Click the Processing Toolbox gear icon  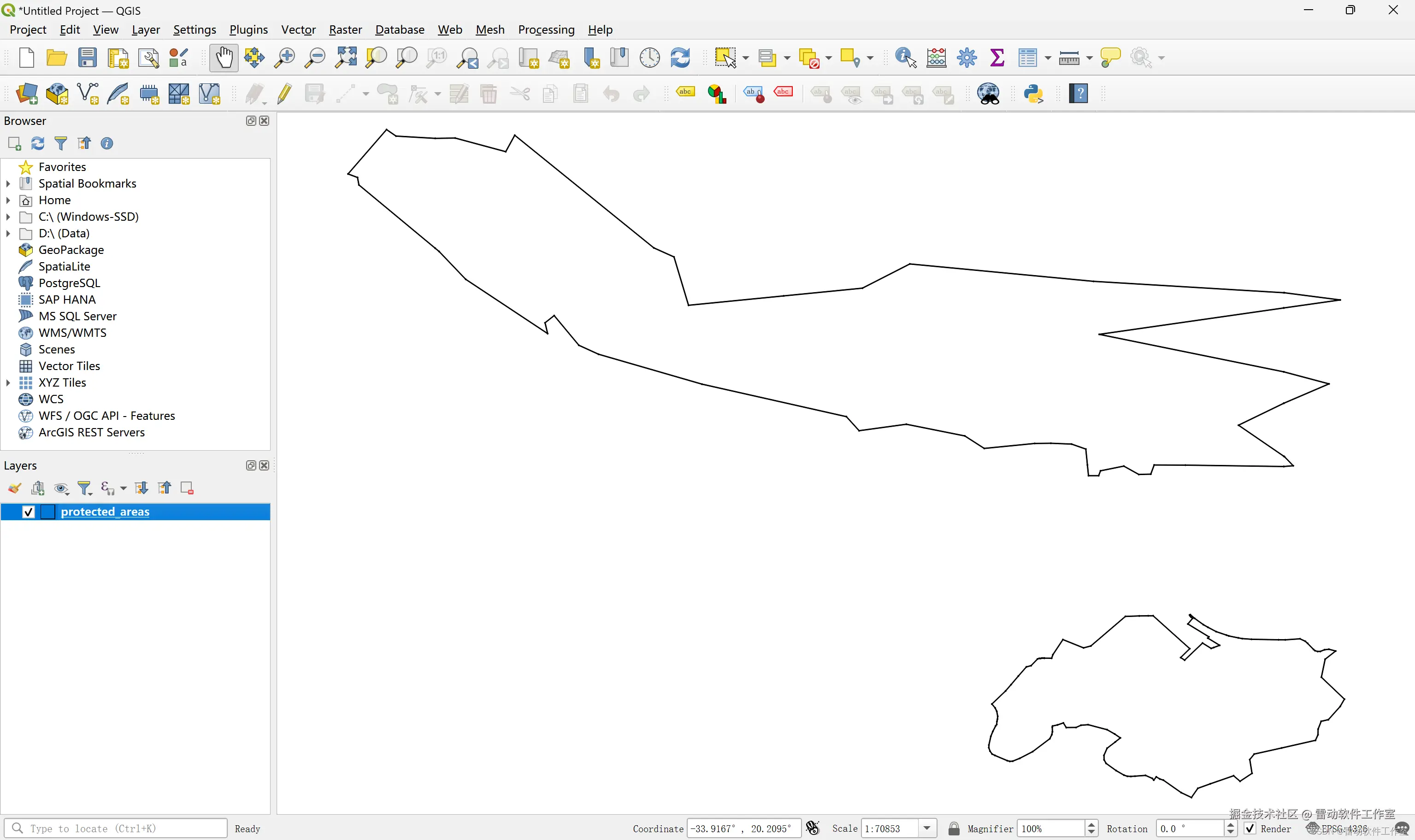tap(967, 58)
